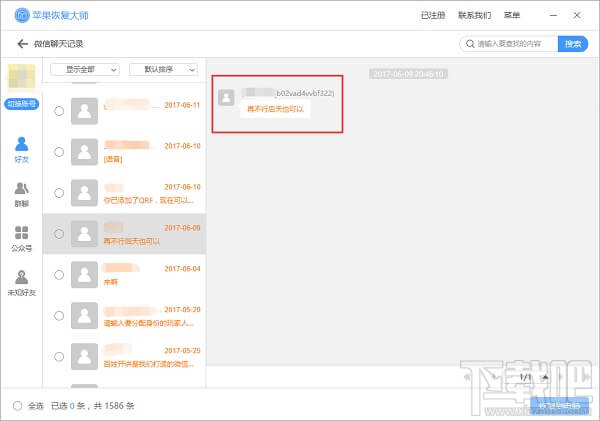This screenshot has width=600, height=421.
Task: Click avatar of the 2017-05-29 conversation
Action: (x=84, y=316)
